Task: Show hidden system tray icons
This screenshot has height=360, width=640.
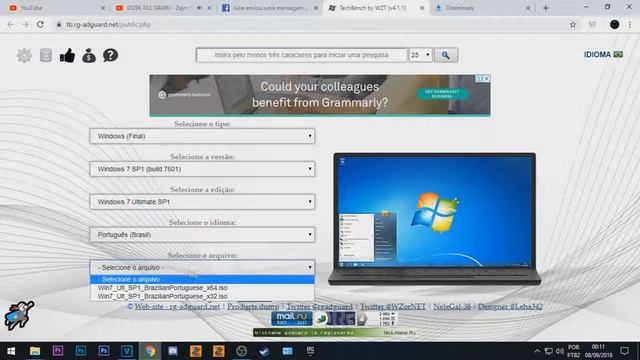Action: [x=537, y=351]
